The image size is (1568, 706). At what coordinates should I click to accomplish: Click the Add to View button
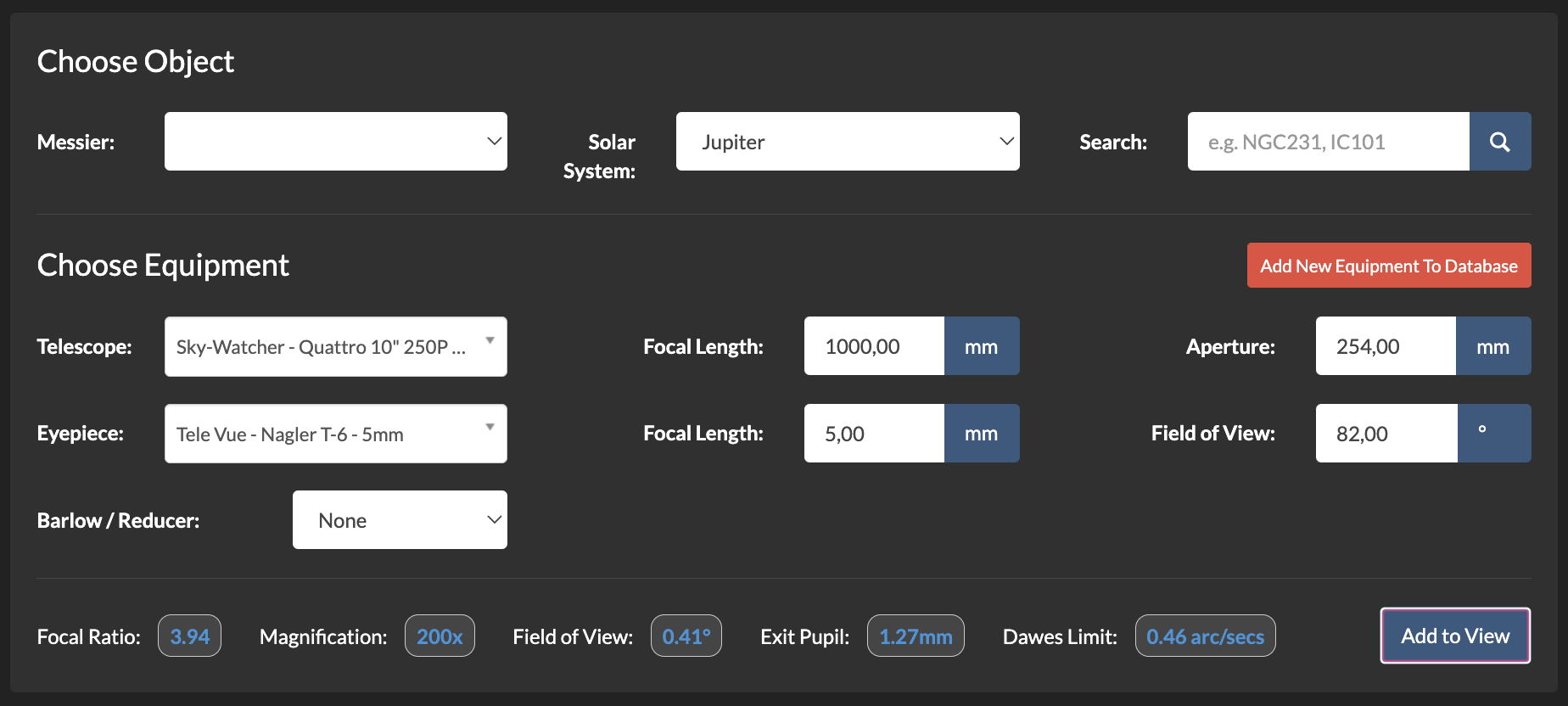pyautogui.click(x=1455, y=636)
